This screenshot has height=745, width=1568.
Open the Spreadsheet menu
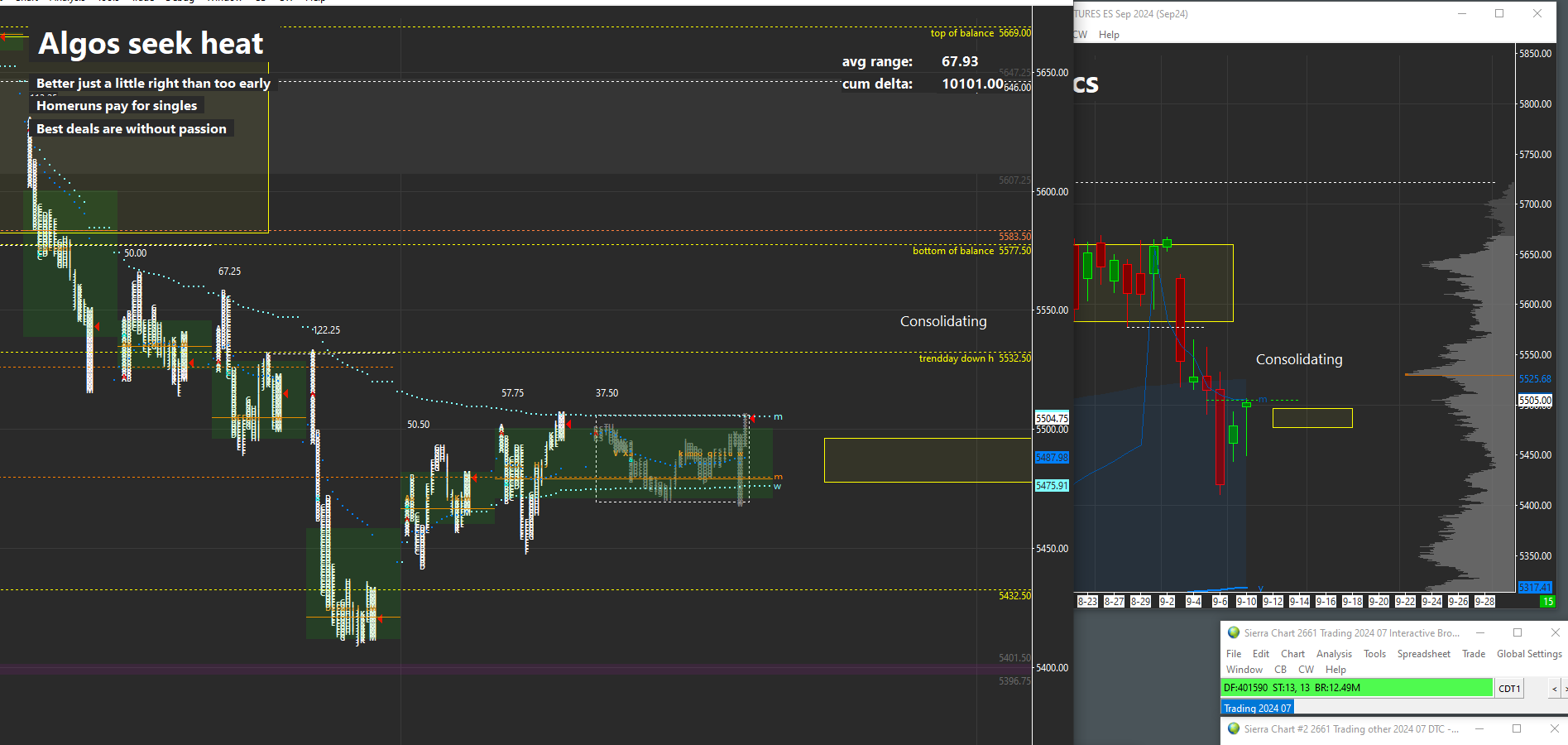coord(1424,654)
